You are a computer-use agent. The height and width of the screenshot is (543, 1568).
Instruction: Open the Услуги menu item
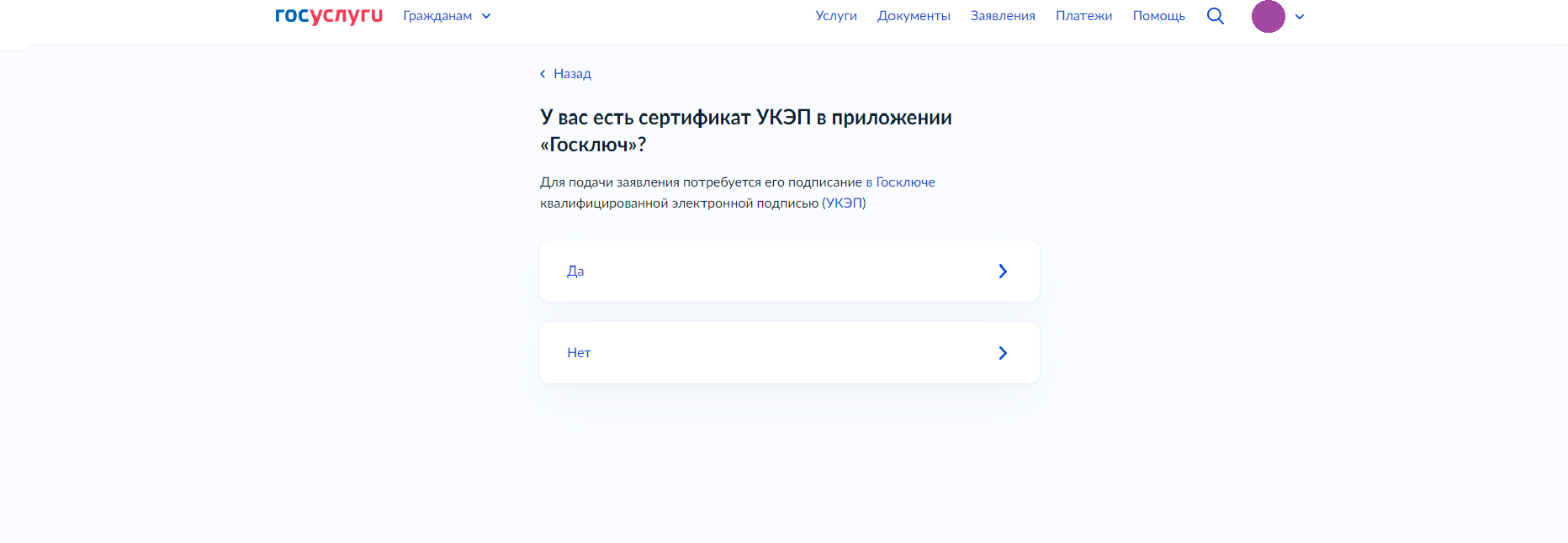836,16
